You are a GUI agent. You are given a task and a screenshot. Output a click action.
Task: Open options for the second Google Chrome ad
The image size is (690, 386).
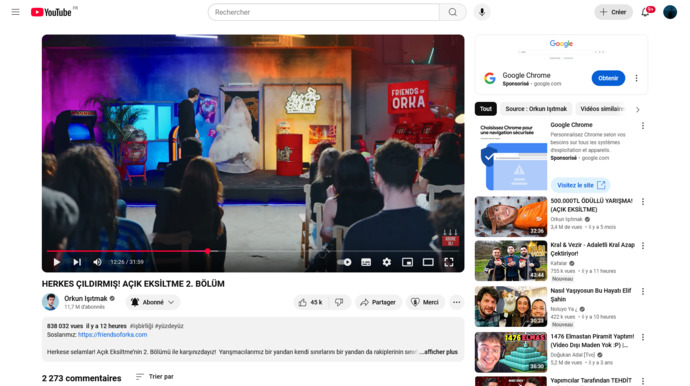pos(643,126)
